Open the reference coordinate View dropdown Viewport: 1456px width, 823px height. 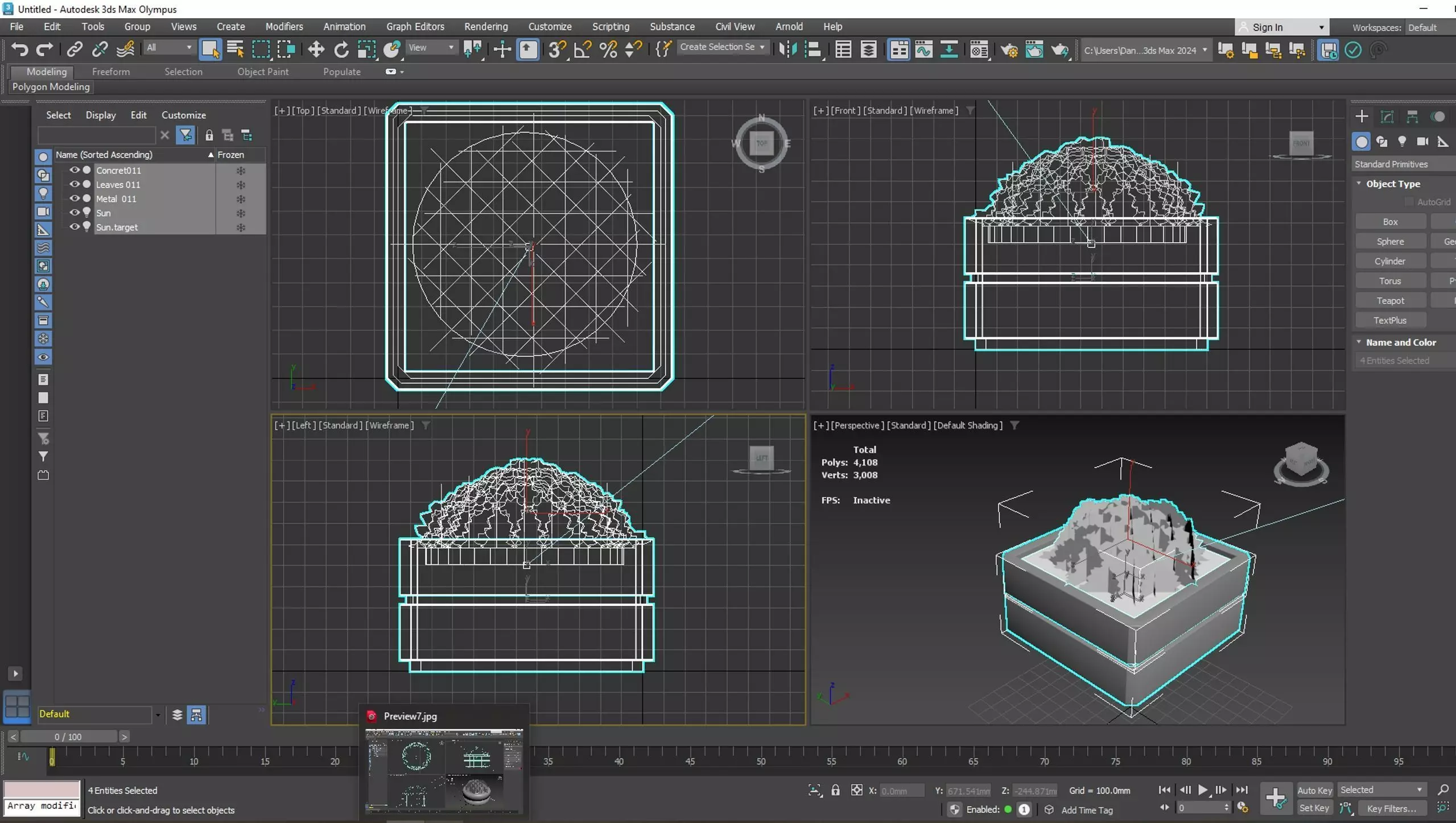tap(431, 48)
